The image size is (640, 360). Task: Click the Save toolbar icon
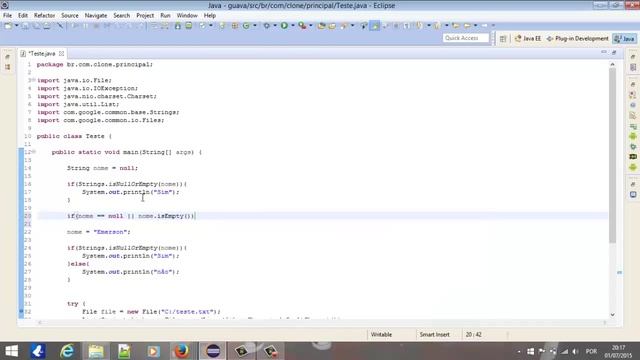tap(25, 26)
